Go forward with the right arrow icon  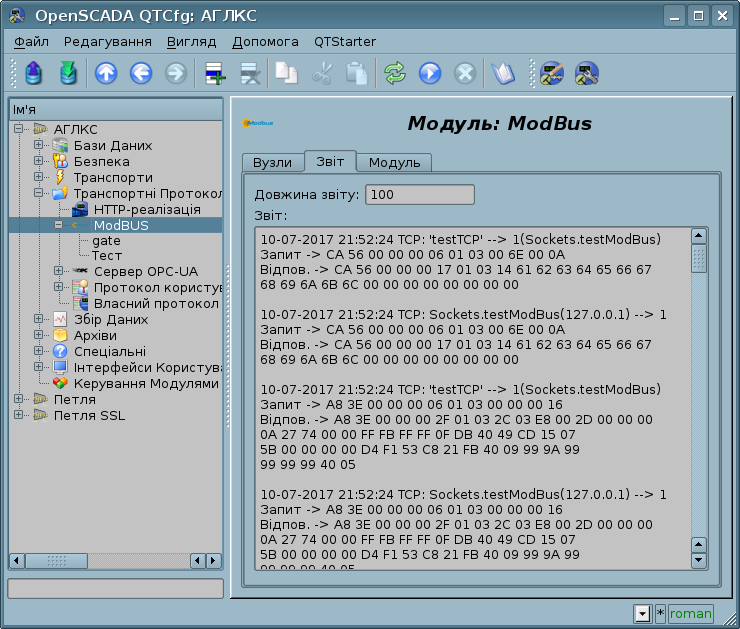tap(176, 73)
